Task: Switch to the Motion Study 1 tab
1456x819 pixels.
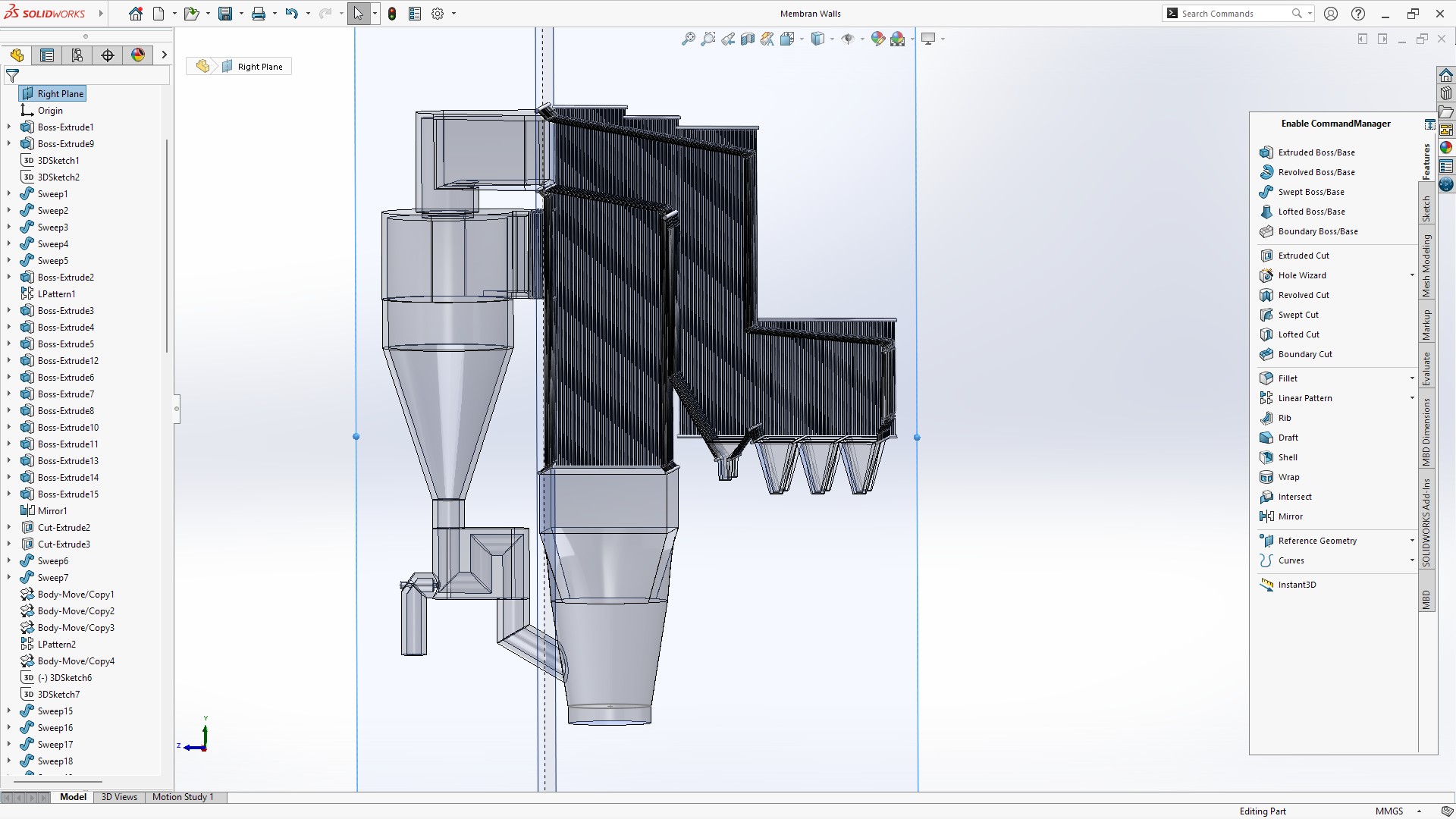Action: coord(183,797)
